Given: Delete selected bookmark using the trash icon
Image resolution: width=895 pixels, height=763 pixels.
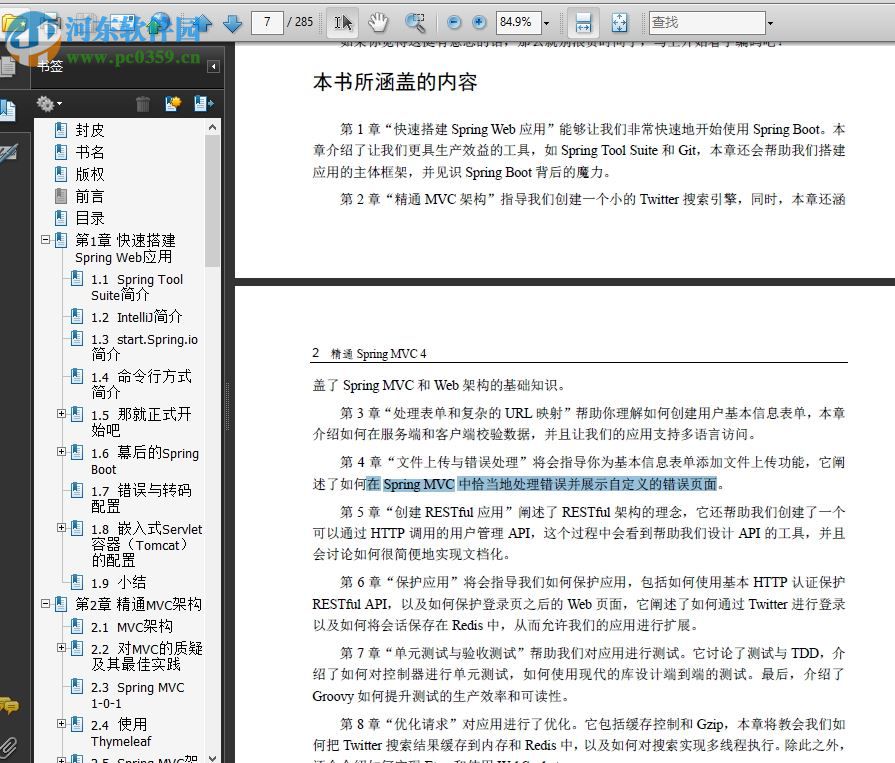Looking at the screenshot, I should pyautogui.click(x=143, y=103).
